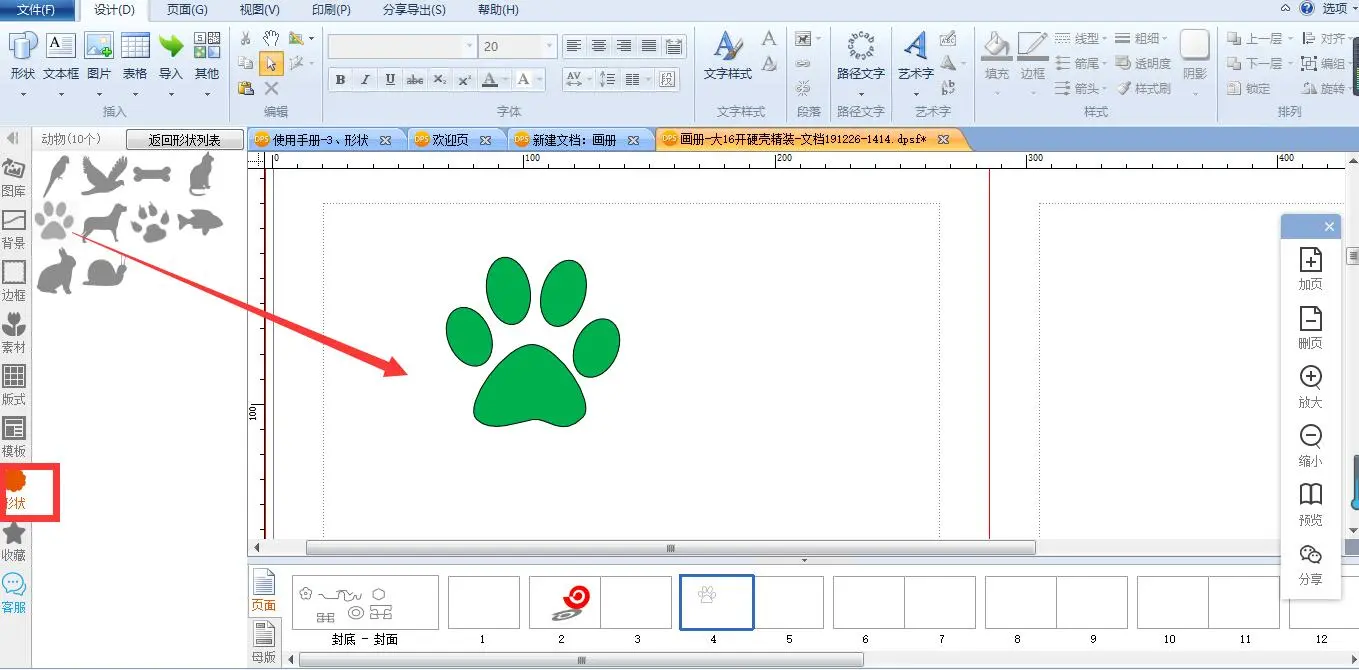Expand the font name combo box
The image size is (1359, 670).
[x=469, y=47]
